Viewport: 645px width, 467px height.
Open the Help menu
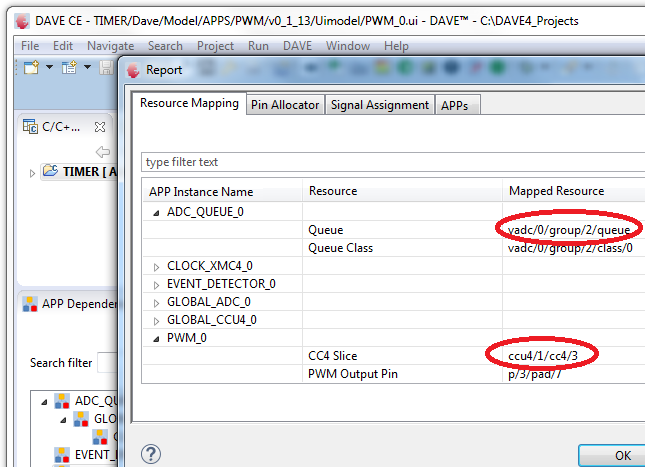[397, 46]
